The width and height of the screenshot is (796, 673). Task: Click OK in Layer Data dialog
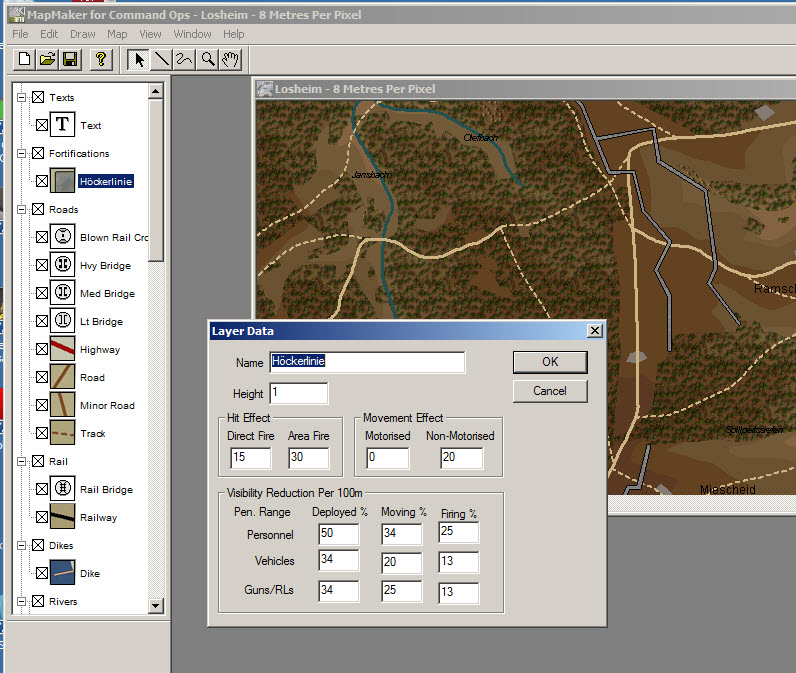click(549, 362)
